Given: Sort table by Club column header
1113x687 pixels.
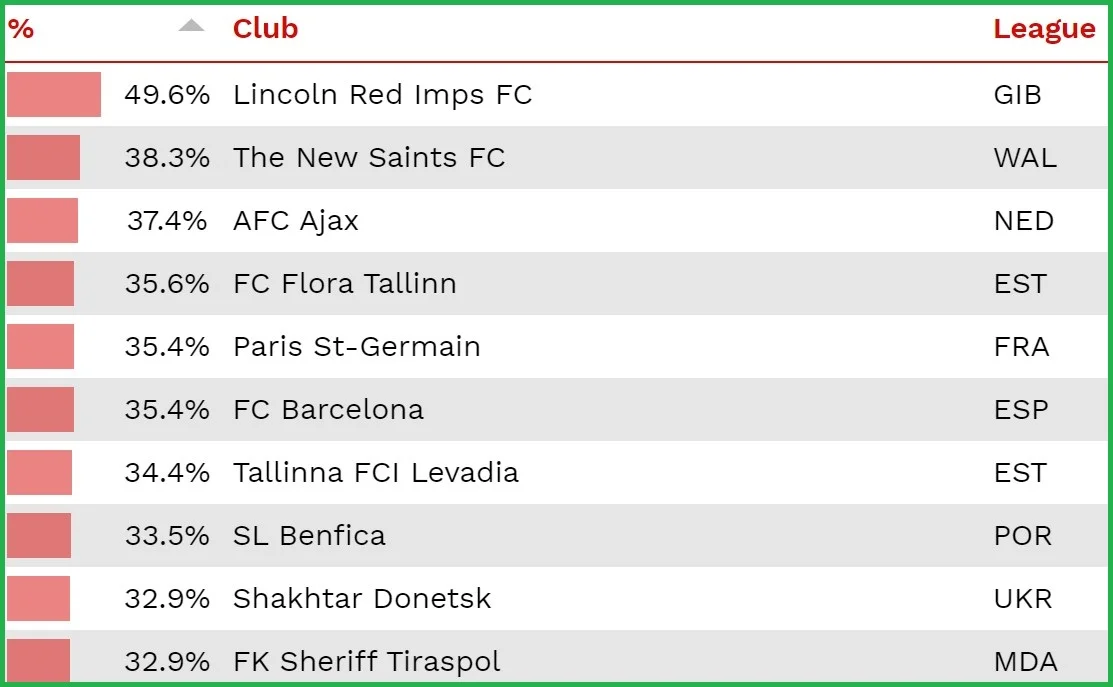Looking at the screenshot, I should [x=265, y=29].
